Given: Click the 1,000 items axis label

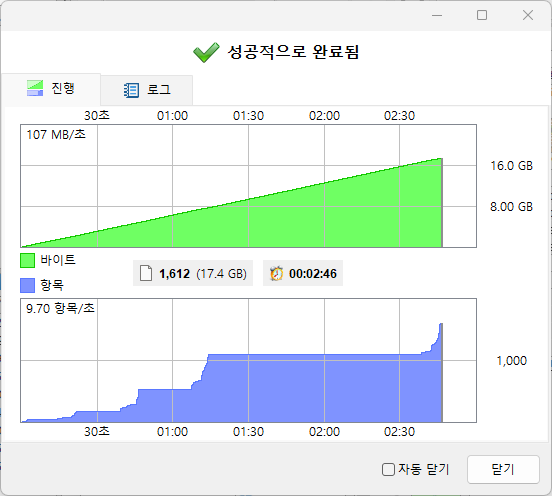Looking at the screenshot, I should tap(512, 361).
